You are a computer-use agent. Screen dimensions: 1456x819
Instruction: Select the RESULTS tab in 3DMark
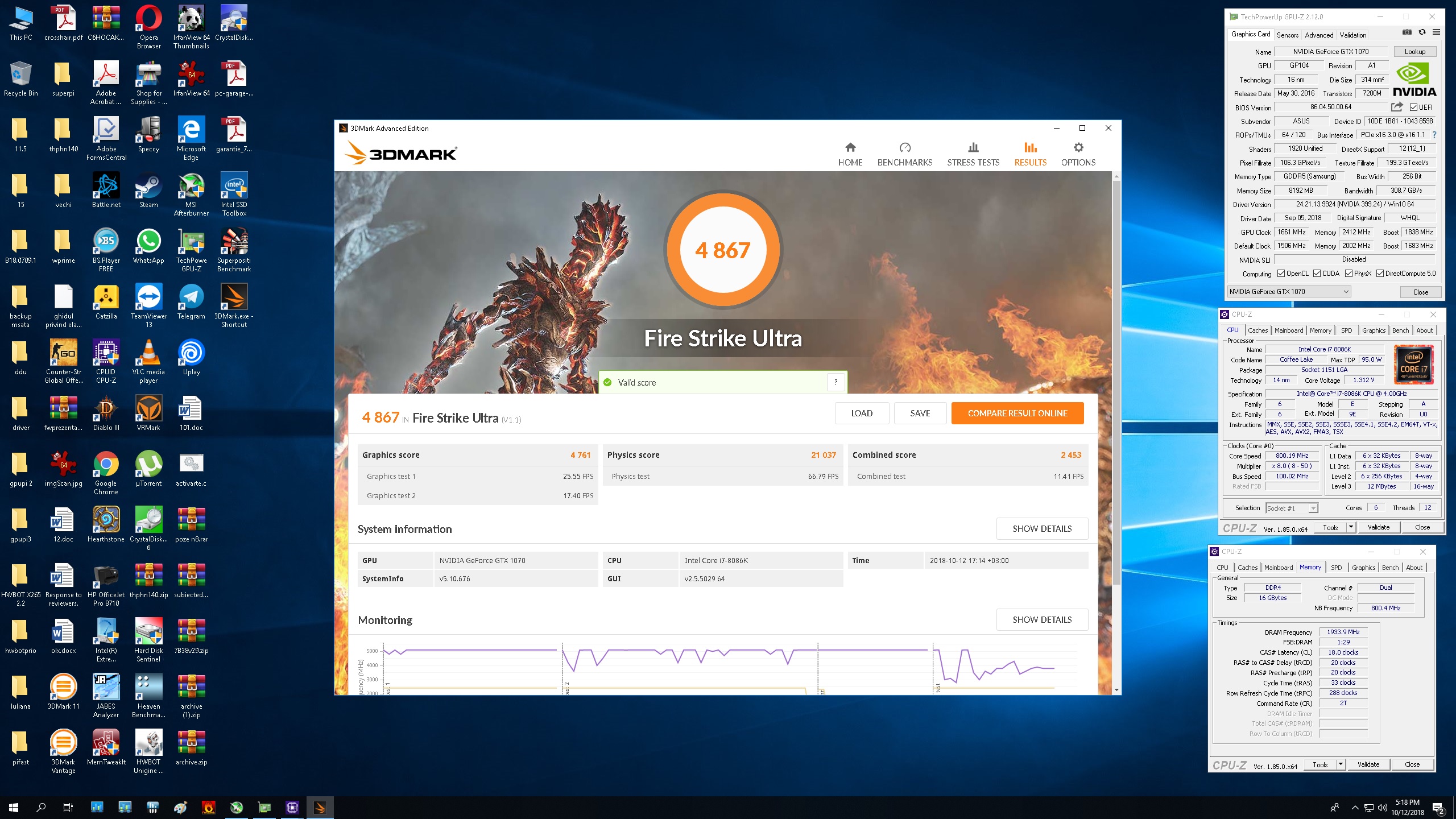(x=1030, y=154)
